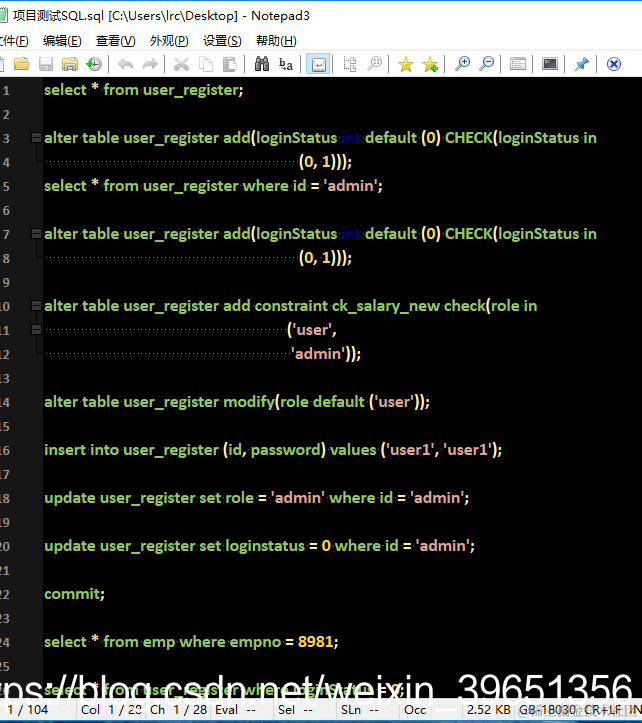642x723 pixels.
Task: Click 'modify(role default' on line 14
Action: (294, 402)
